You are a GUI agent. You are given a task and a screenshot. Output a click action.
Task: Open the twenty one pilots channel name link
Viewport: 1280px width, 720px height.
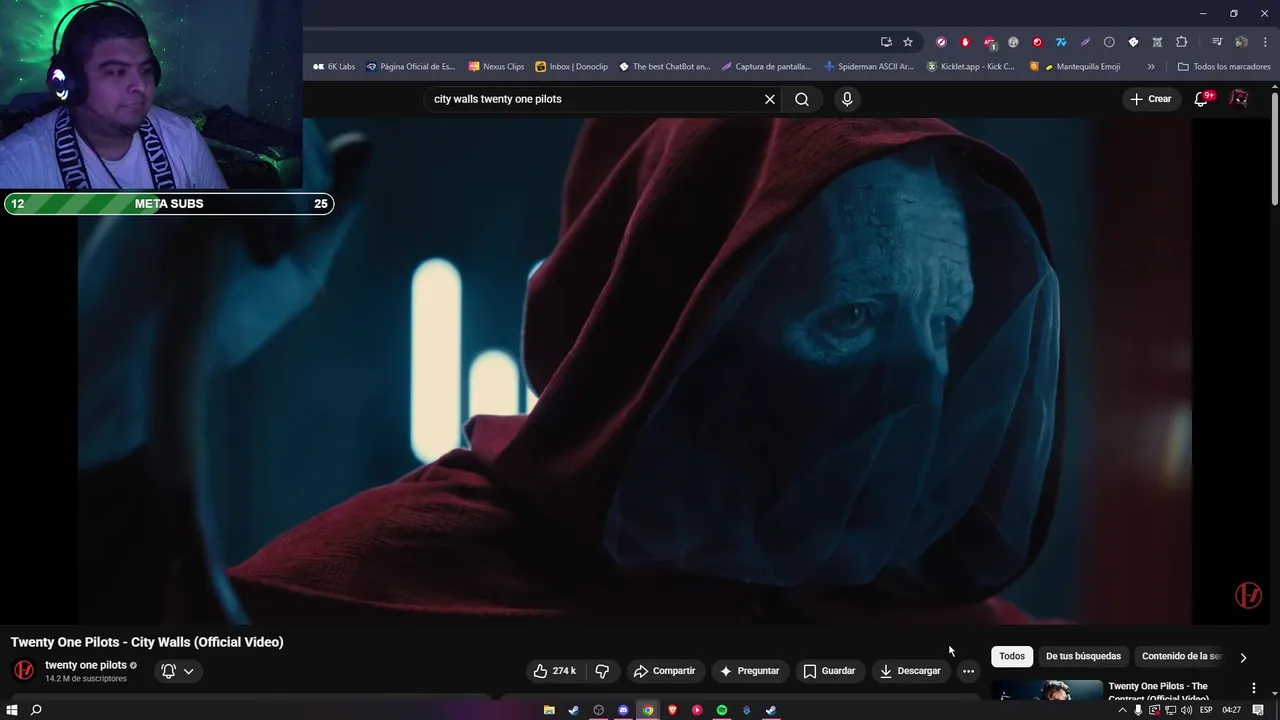86,665
